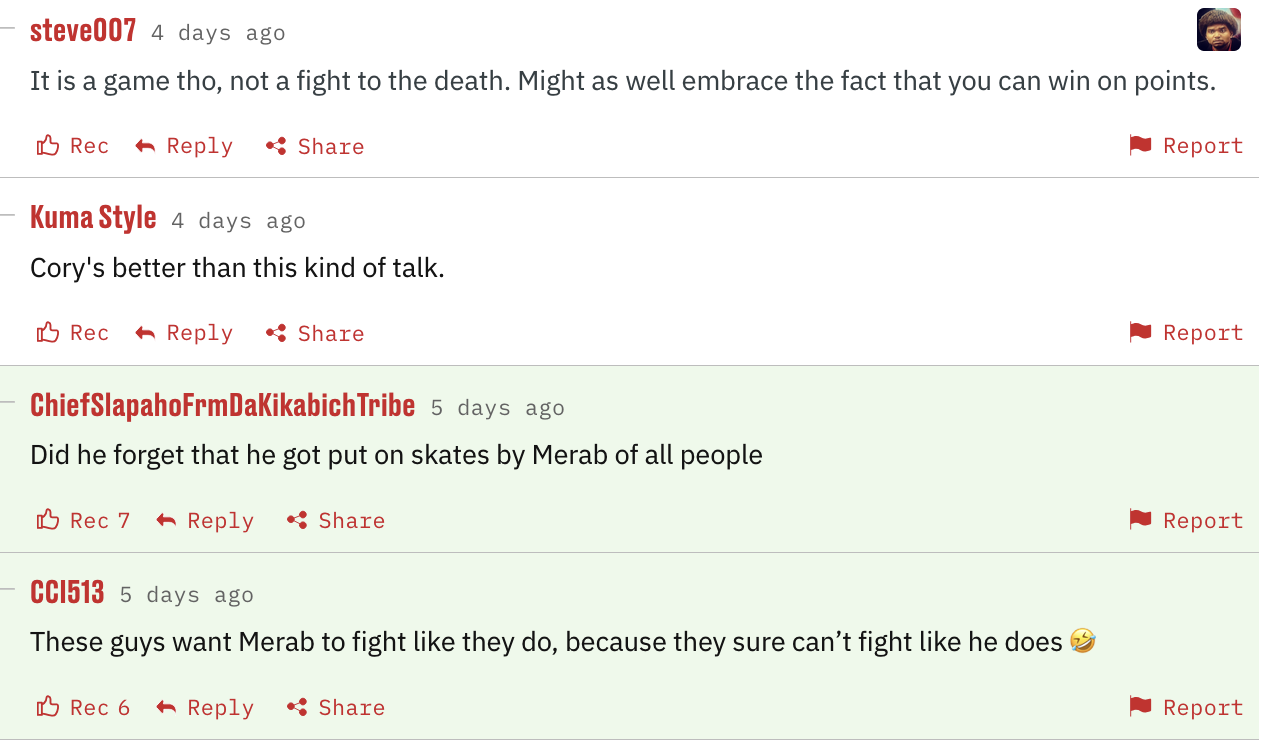Click Share on Kuma Style's comment
This screenshot has width=1268, height=744.
[x=330, y=333]
